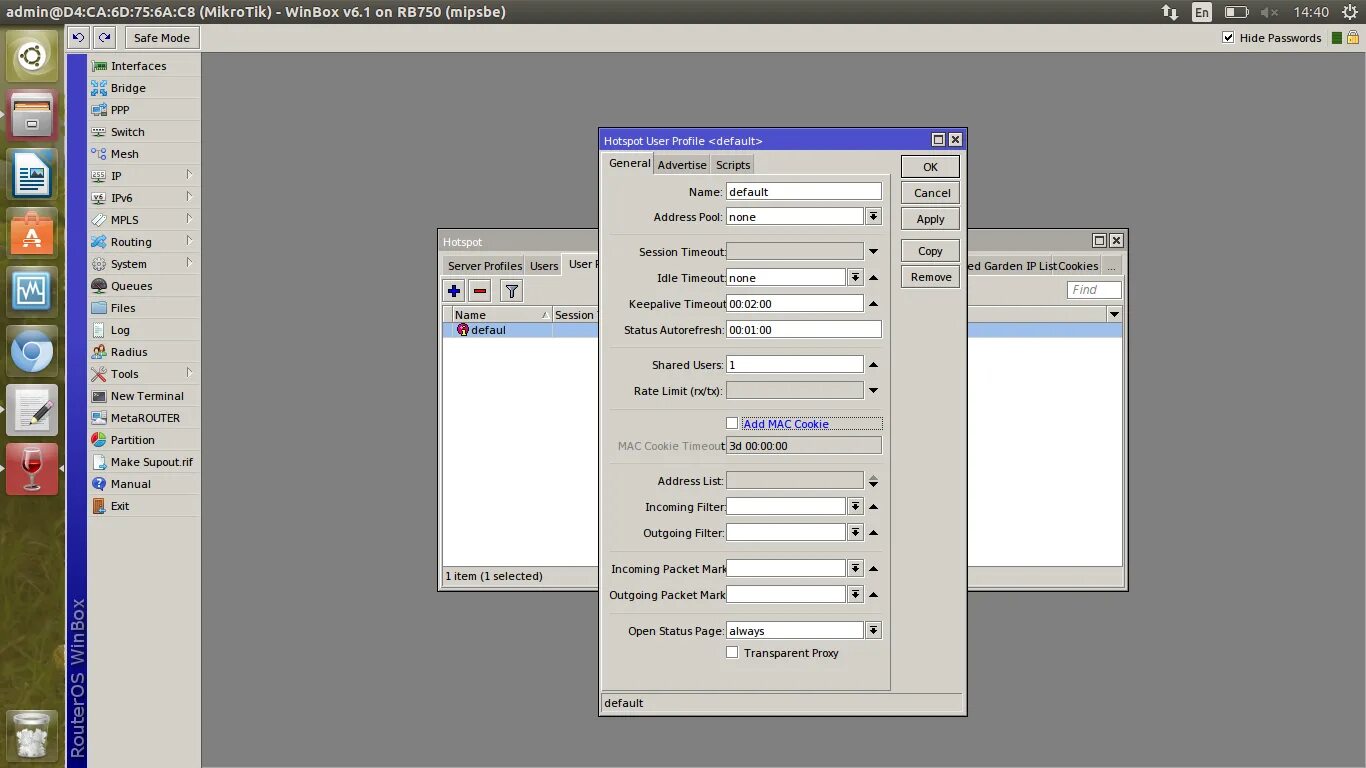Image resolution: width=1366 pixels, height=768 pixels.
Task: Expand Rate Limit field arrow
Action: click(x=873, y=391)
